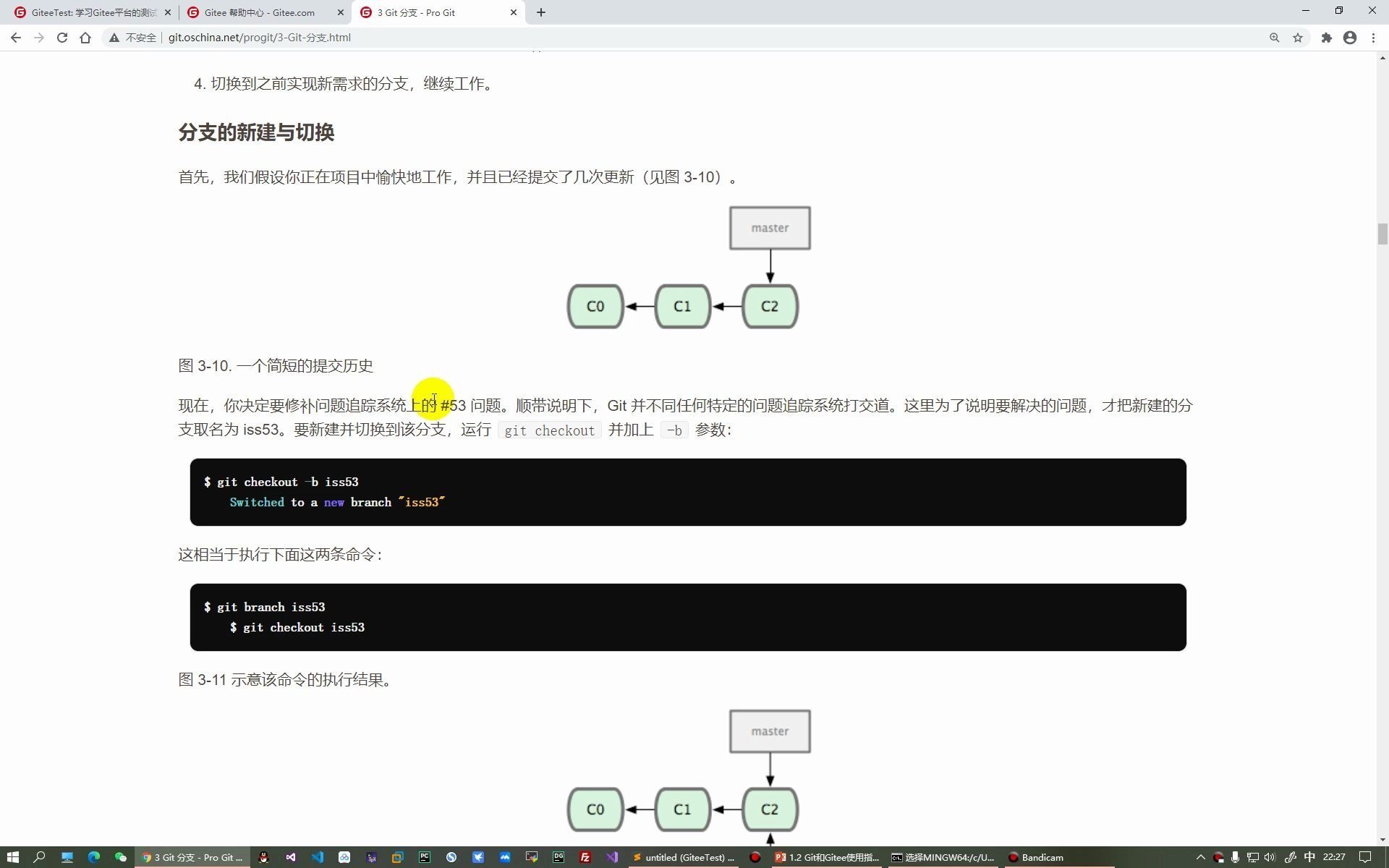Toggle the network icon in system tray
This screenshot has height=868, width=1389.
(x=1253, y=856)
